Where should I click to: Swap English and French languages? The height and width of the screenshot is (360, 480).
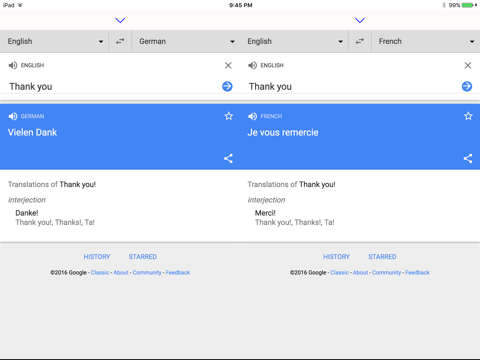click(x=360, y=41)
